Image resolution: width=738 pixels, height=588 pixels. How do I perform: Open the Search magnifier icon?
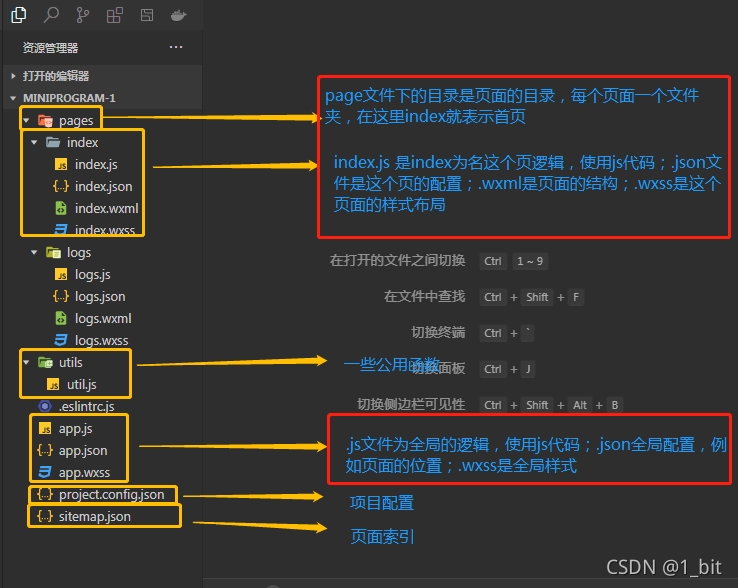pos(51,15)
